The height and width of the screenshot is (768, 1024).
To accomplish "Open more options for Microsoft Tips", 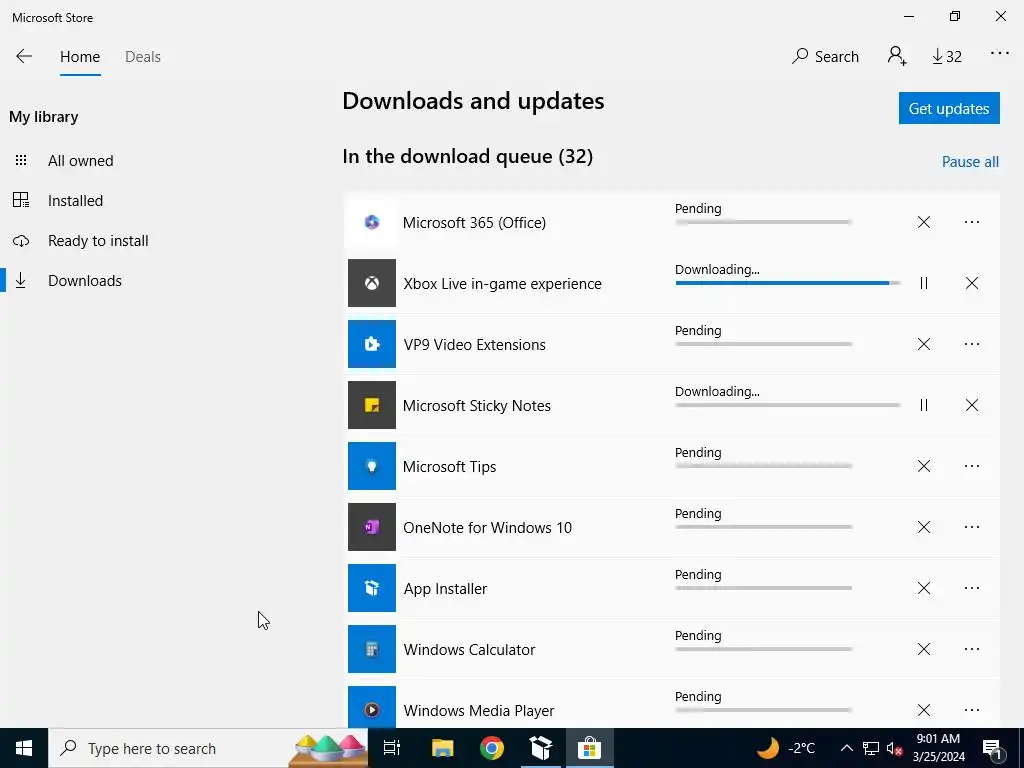I will 972,466.
